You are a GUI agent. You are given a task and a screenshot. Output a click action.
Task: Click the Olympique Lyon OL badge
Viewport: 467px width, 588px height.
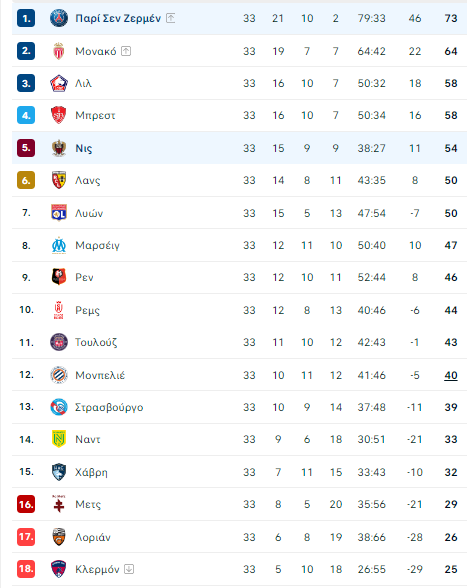[59, 213]
